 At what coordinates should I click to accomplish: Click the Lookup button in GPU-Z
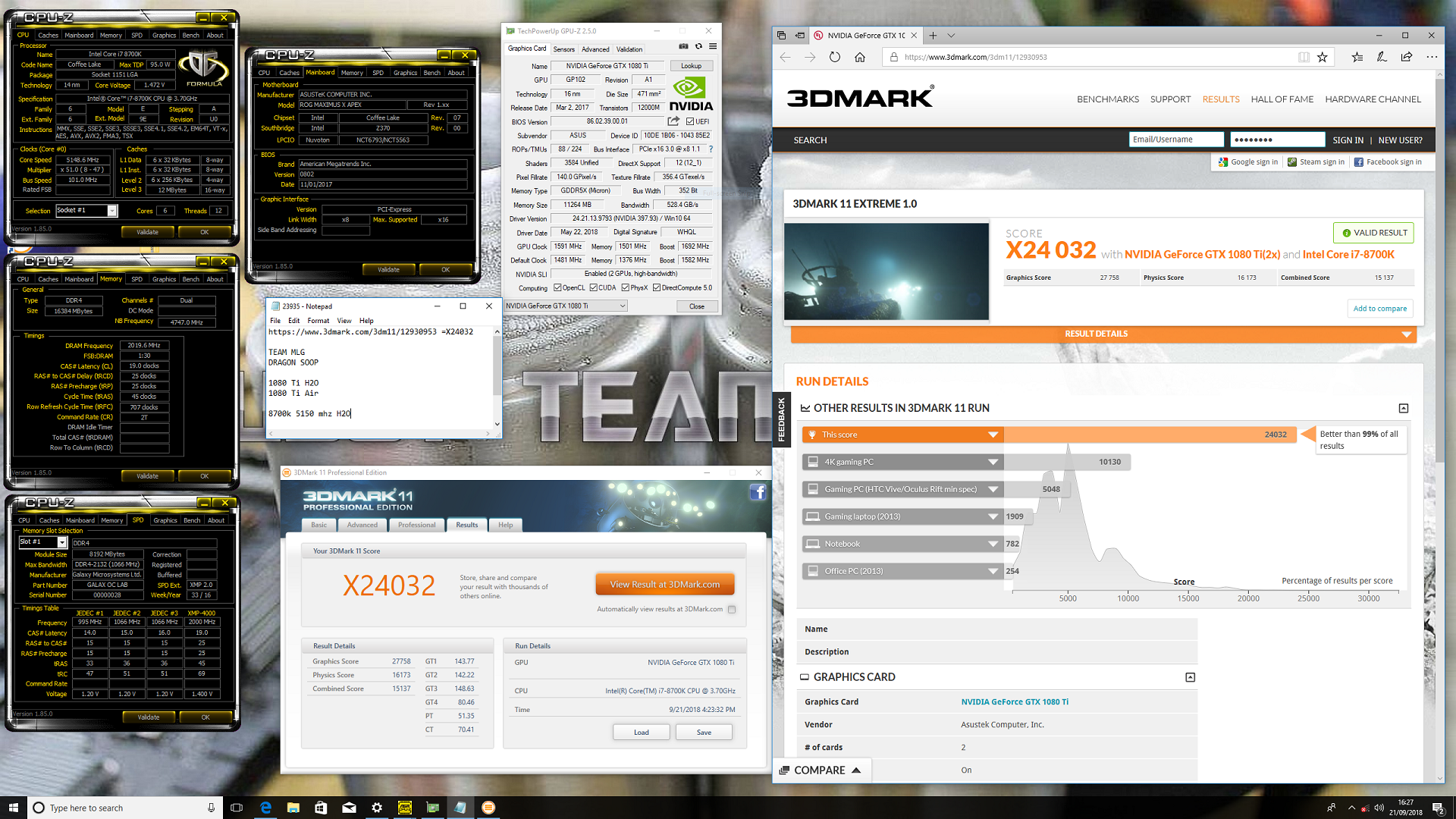coord(691,66)
